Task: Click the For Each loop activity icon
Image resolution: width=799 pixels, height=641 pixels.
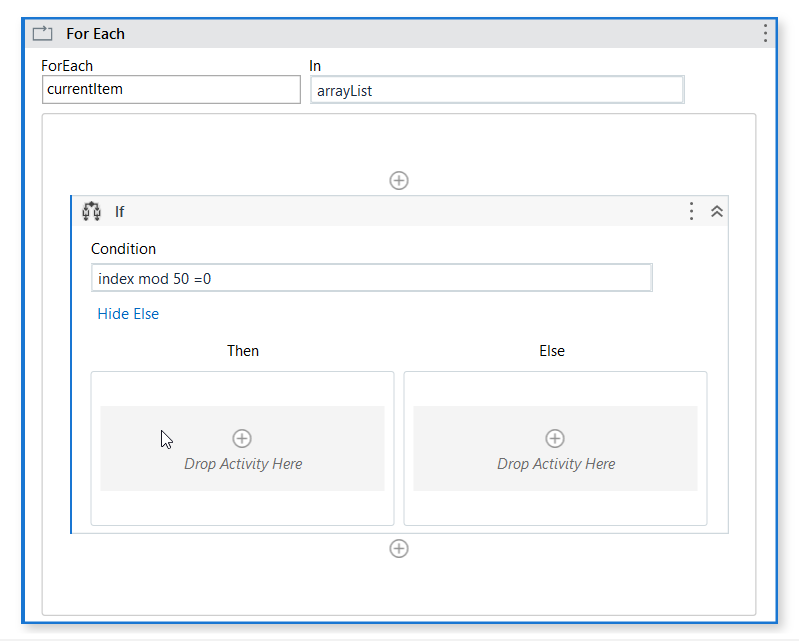Action: 42,34
